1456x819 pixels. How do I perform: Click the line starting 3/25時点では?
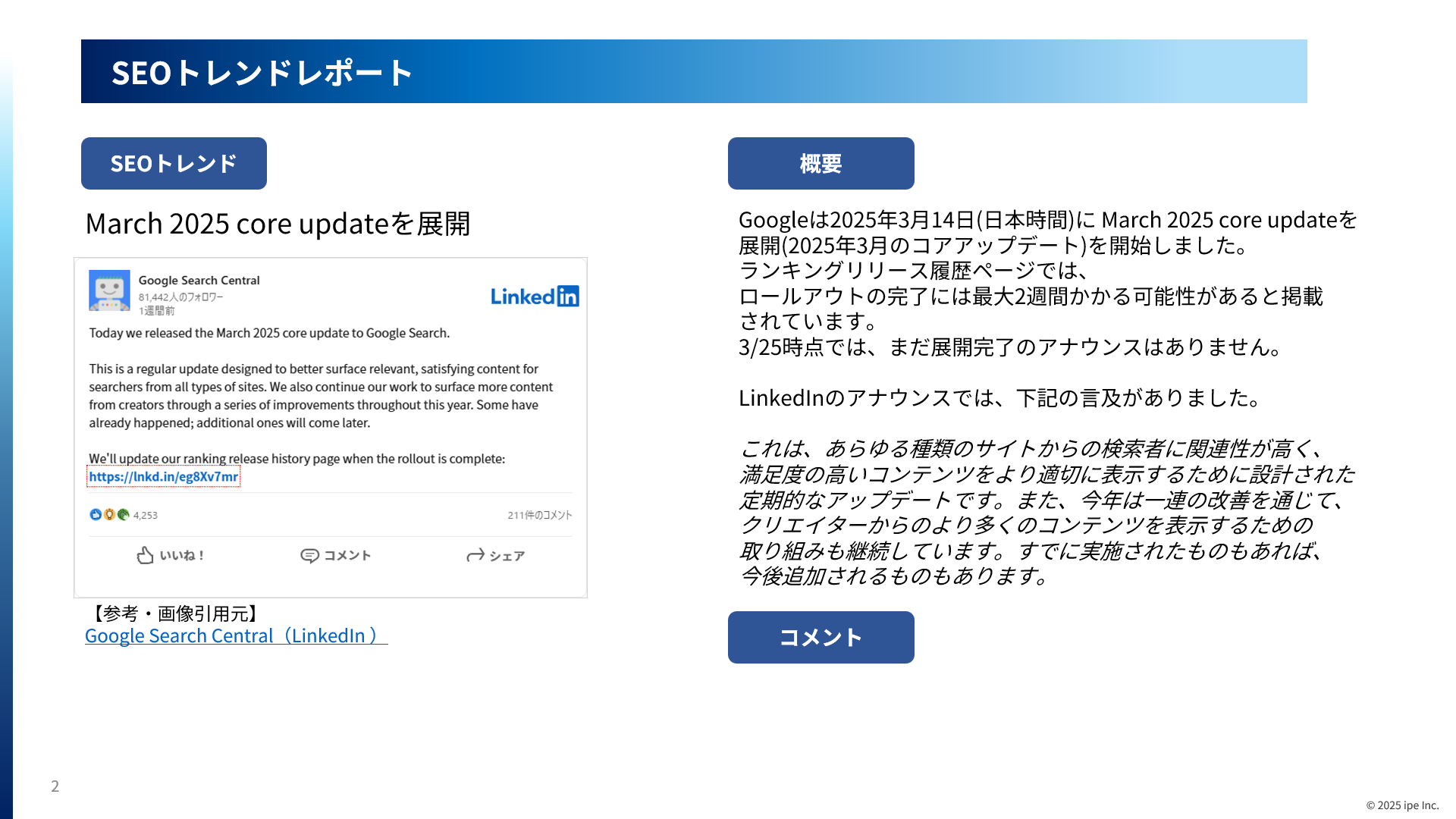click(1011, 347)
